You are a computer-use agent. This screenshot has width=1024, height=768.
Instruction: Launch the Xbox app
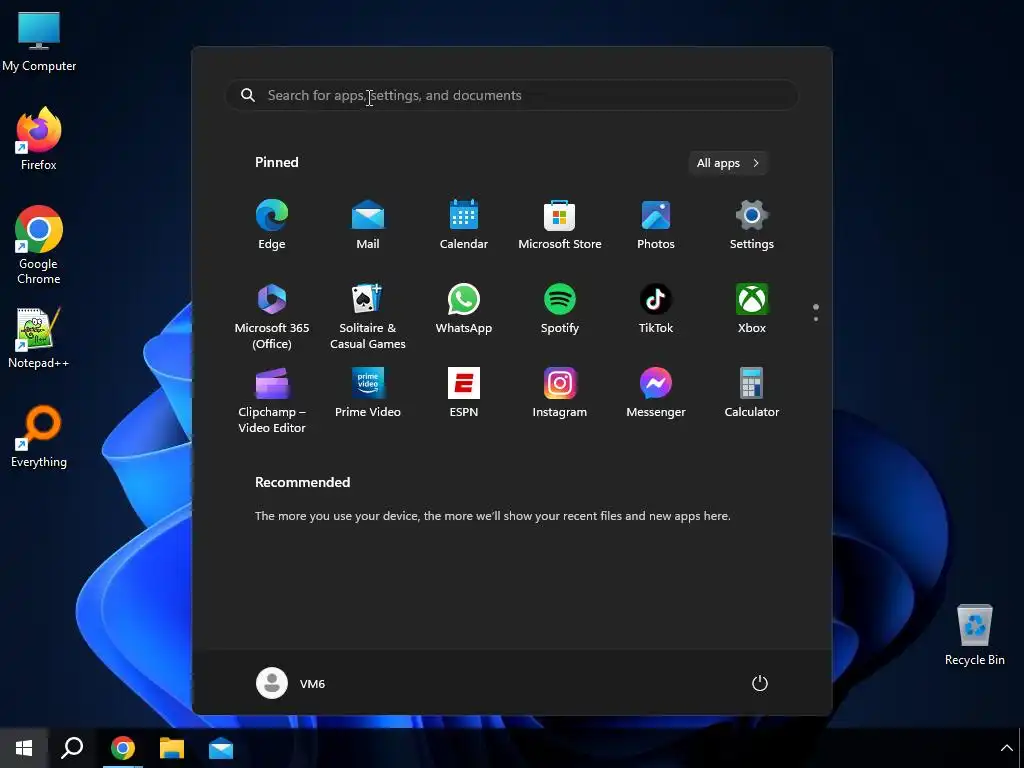pos(752,309)
